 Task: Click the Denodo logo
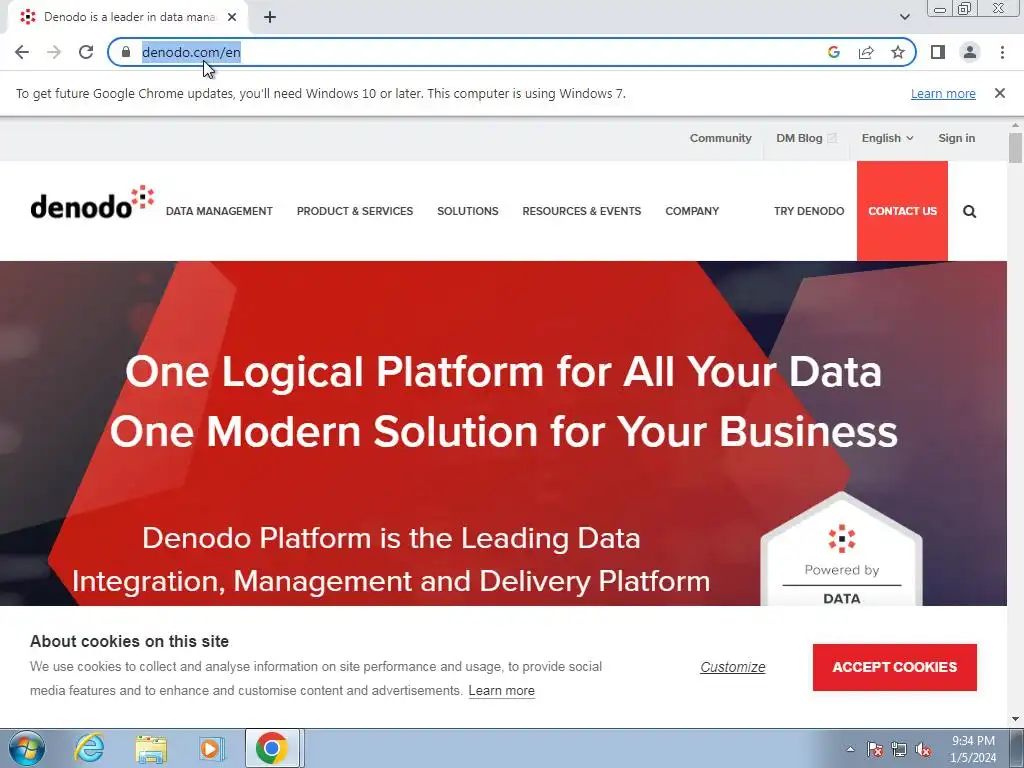coord(92,202)
